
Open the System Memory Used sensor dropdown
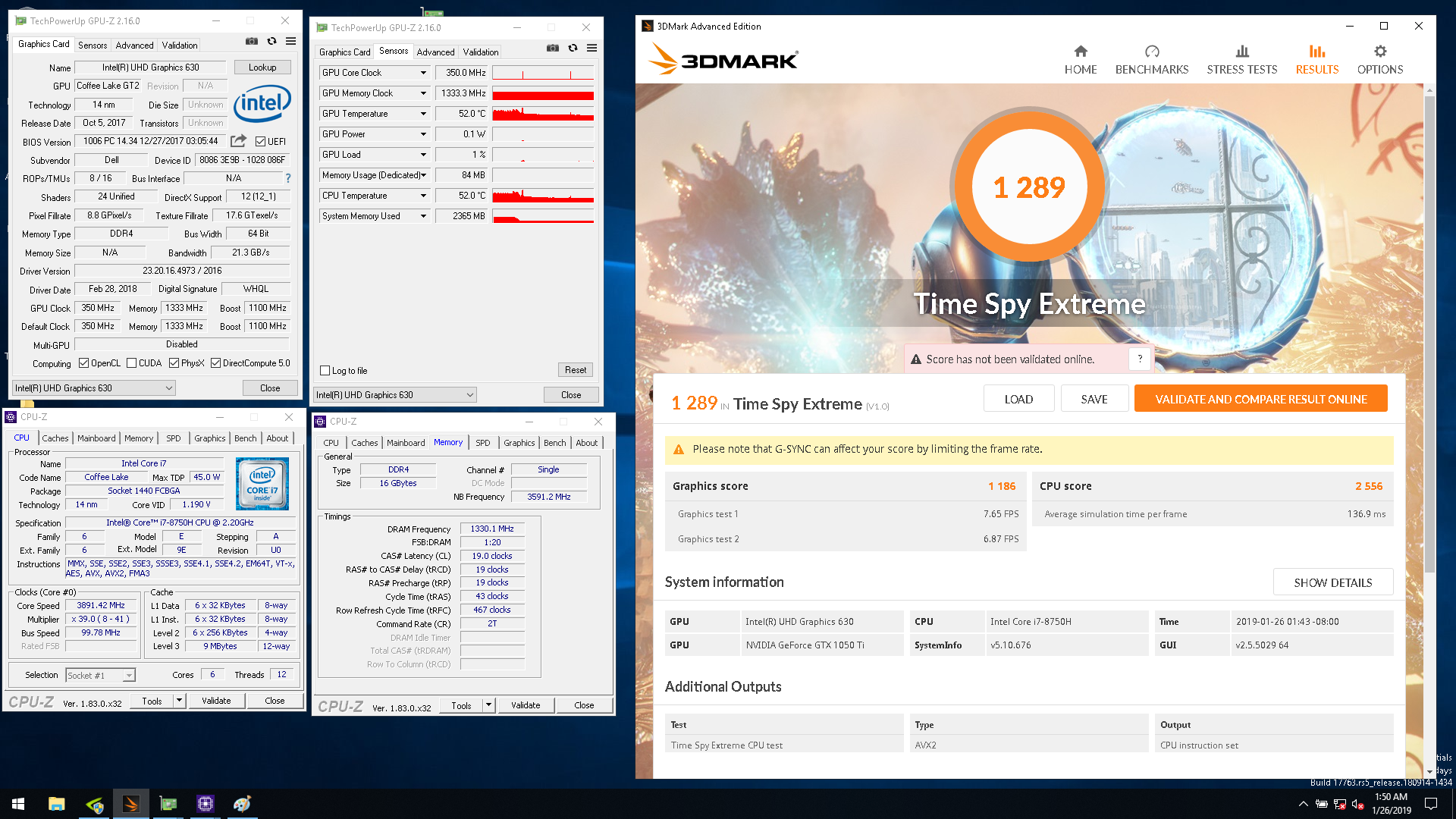pyautogui.click(x=423, y=216)
